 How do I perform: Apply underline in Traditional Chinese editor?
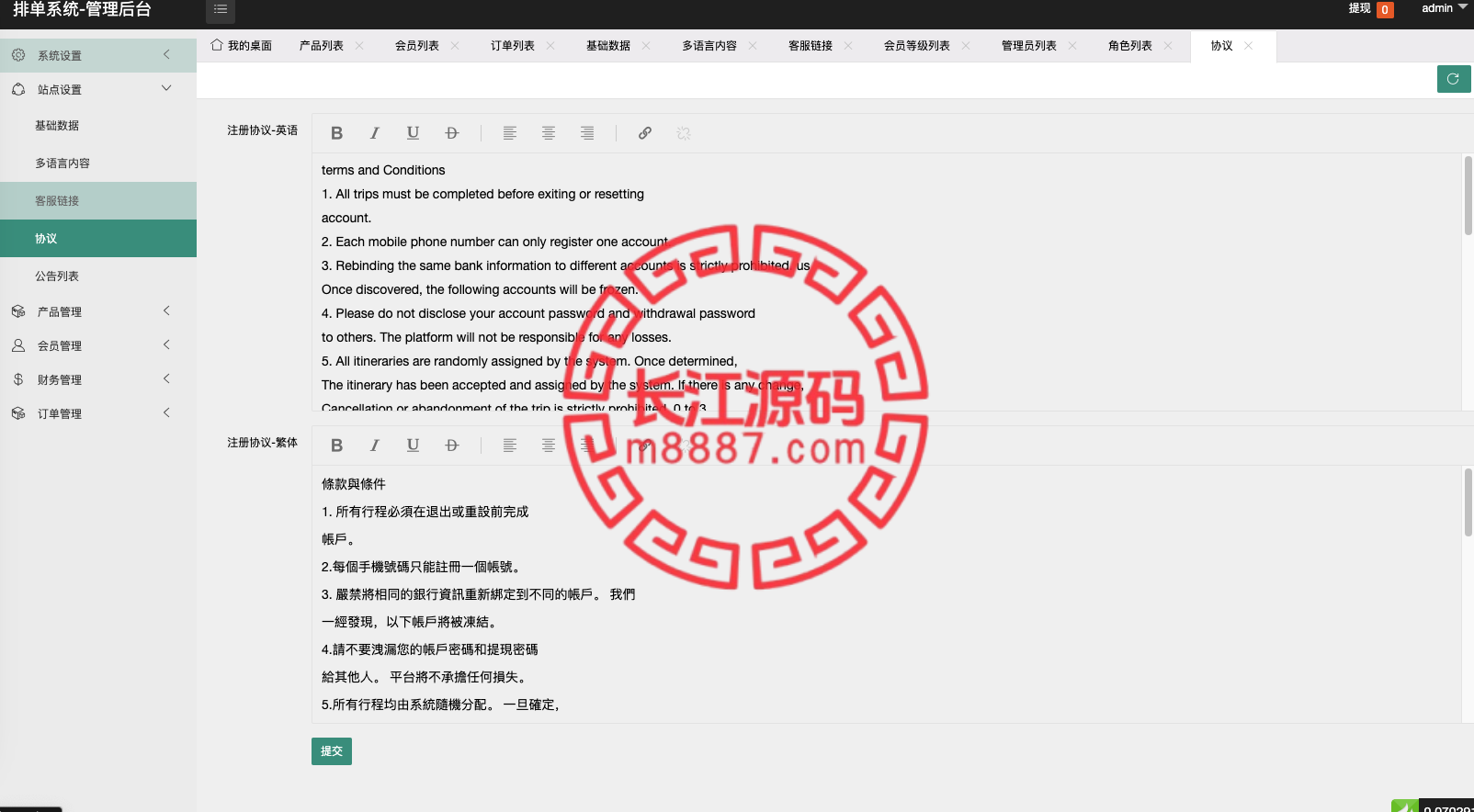[413, 445]
